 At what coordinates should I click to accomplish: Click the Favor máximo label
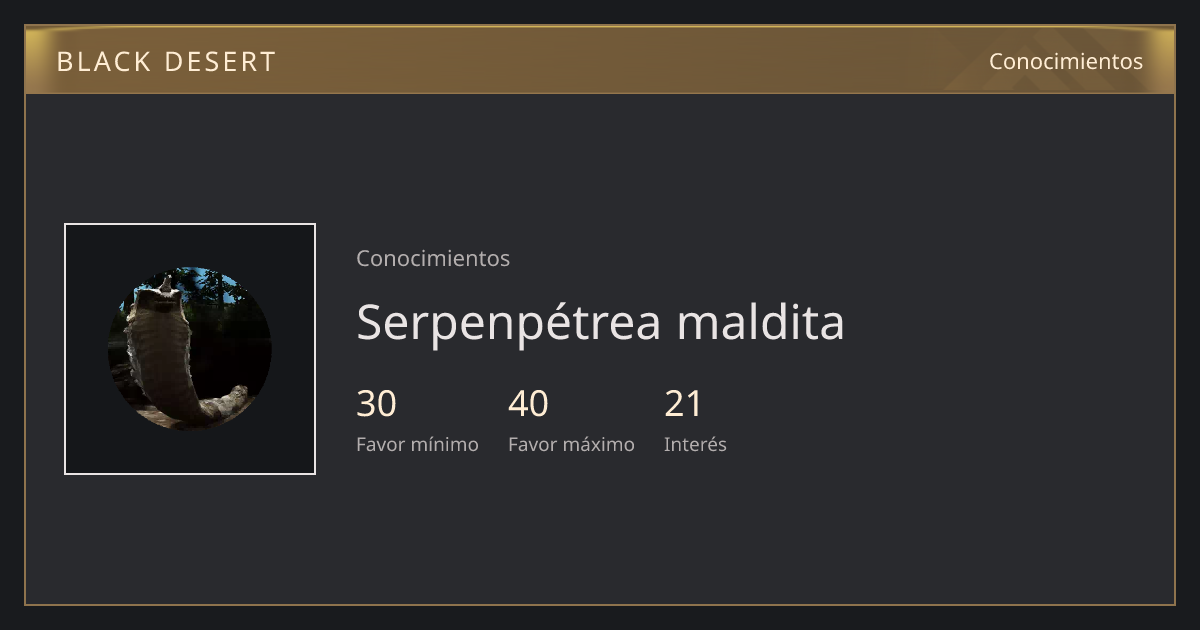pos(571,444)
